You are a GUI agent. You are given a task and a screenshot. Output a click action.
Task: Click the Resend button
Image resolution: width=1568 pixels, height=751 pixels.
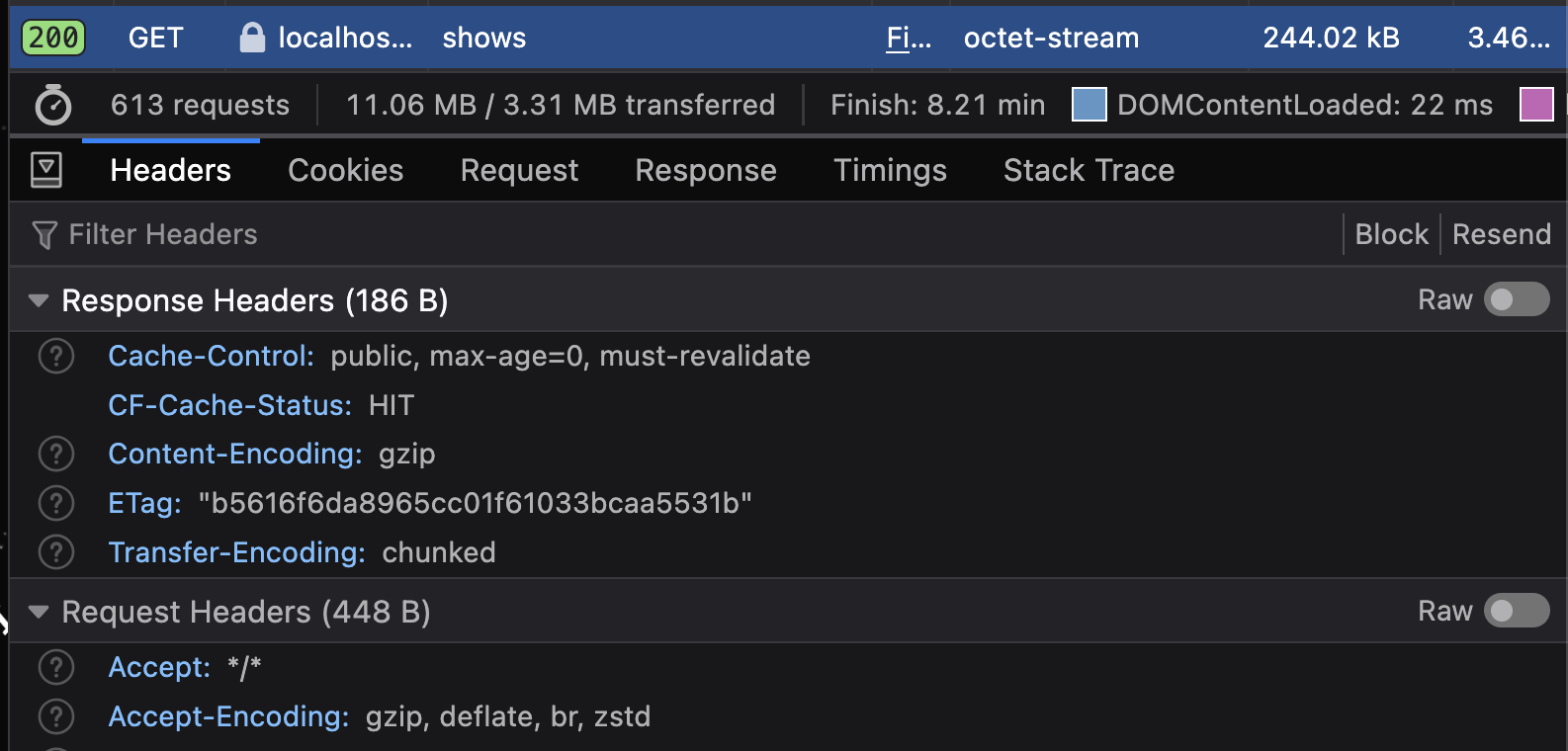pyautogui.click(x=1501, y=234)
